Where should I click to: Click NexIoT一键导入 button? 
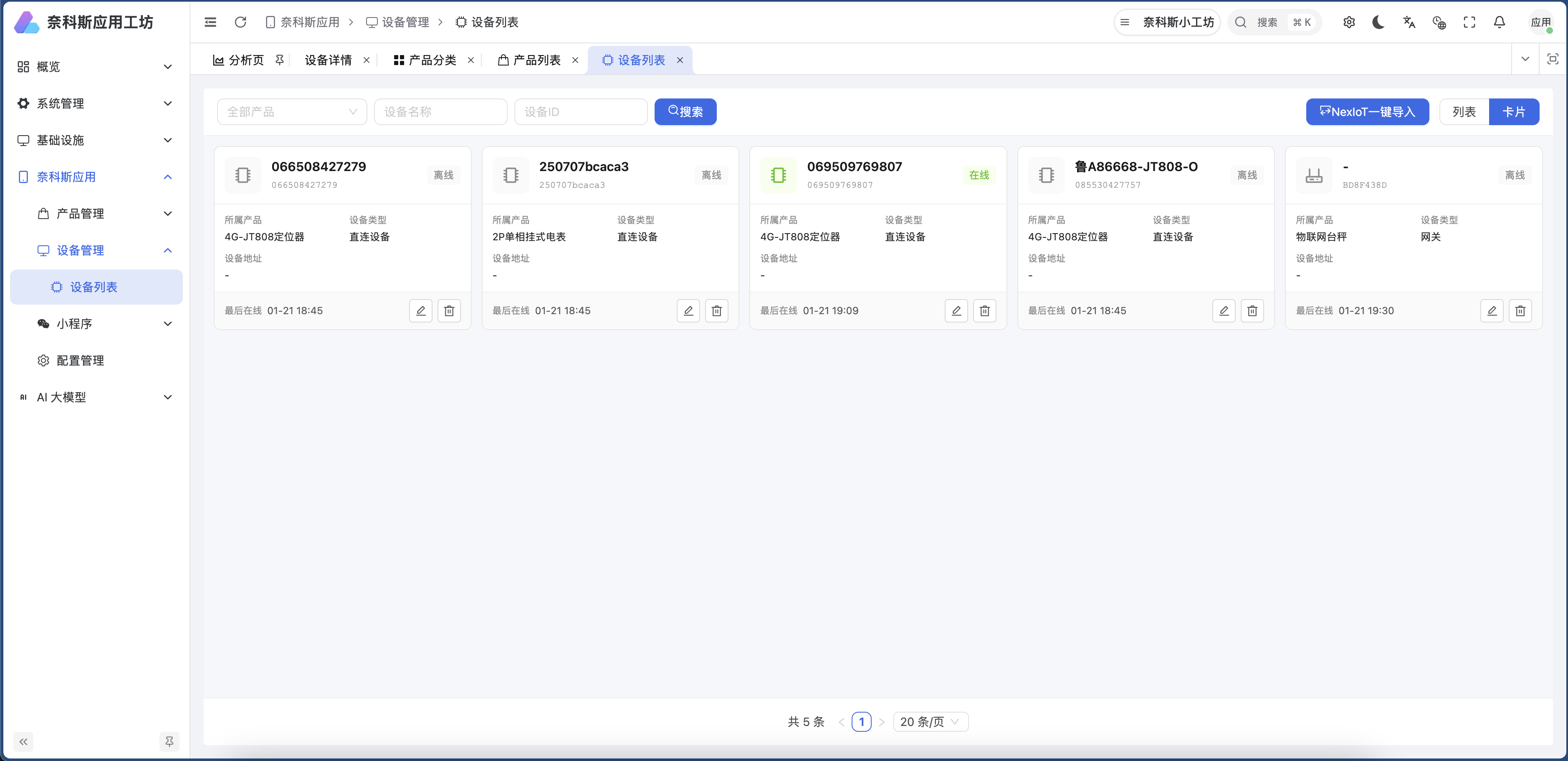(x=1367, y=112)
